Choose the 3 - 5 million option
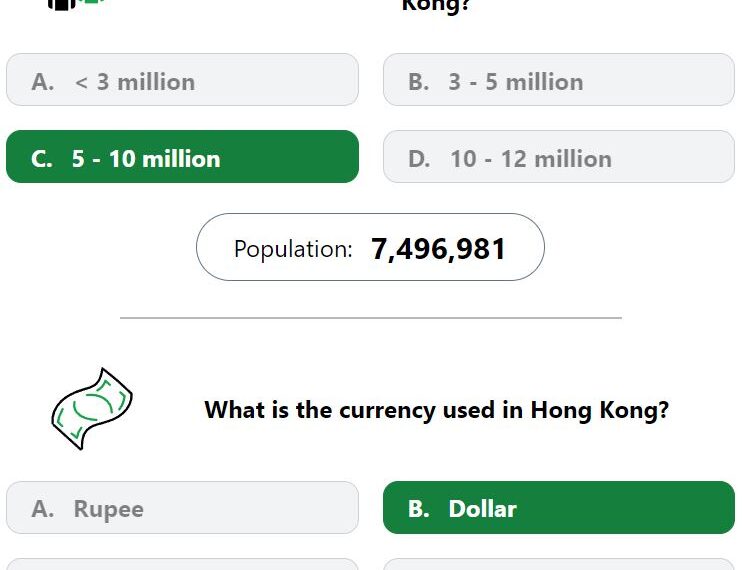The width and height of the screenshot is (742, 570). [558, 79]
